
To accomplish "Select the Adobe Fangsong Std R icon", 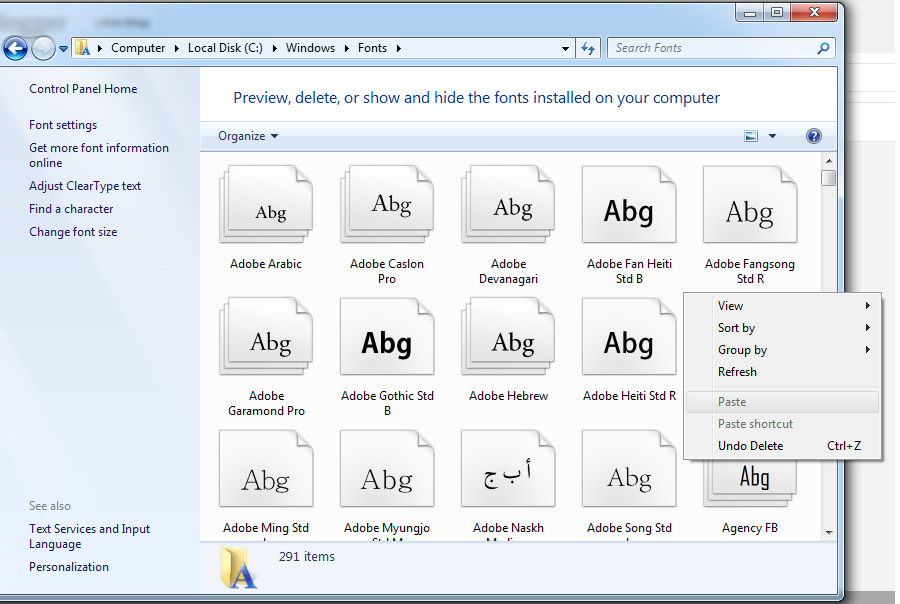I will (750, 204).
